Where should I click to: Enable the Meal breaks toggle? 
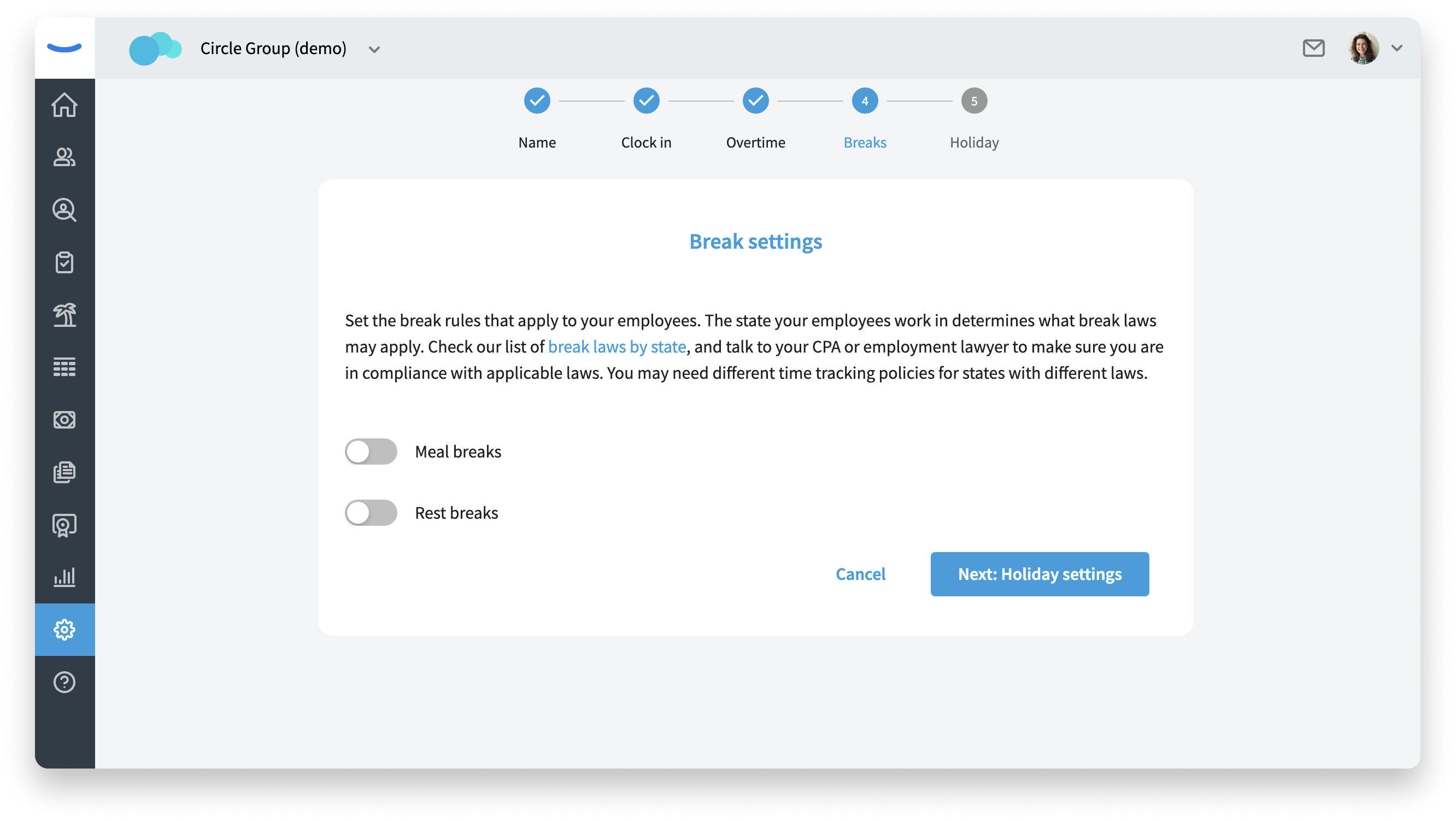pyautogui.click(x=371, y=451)
